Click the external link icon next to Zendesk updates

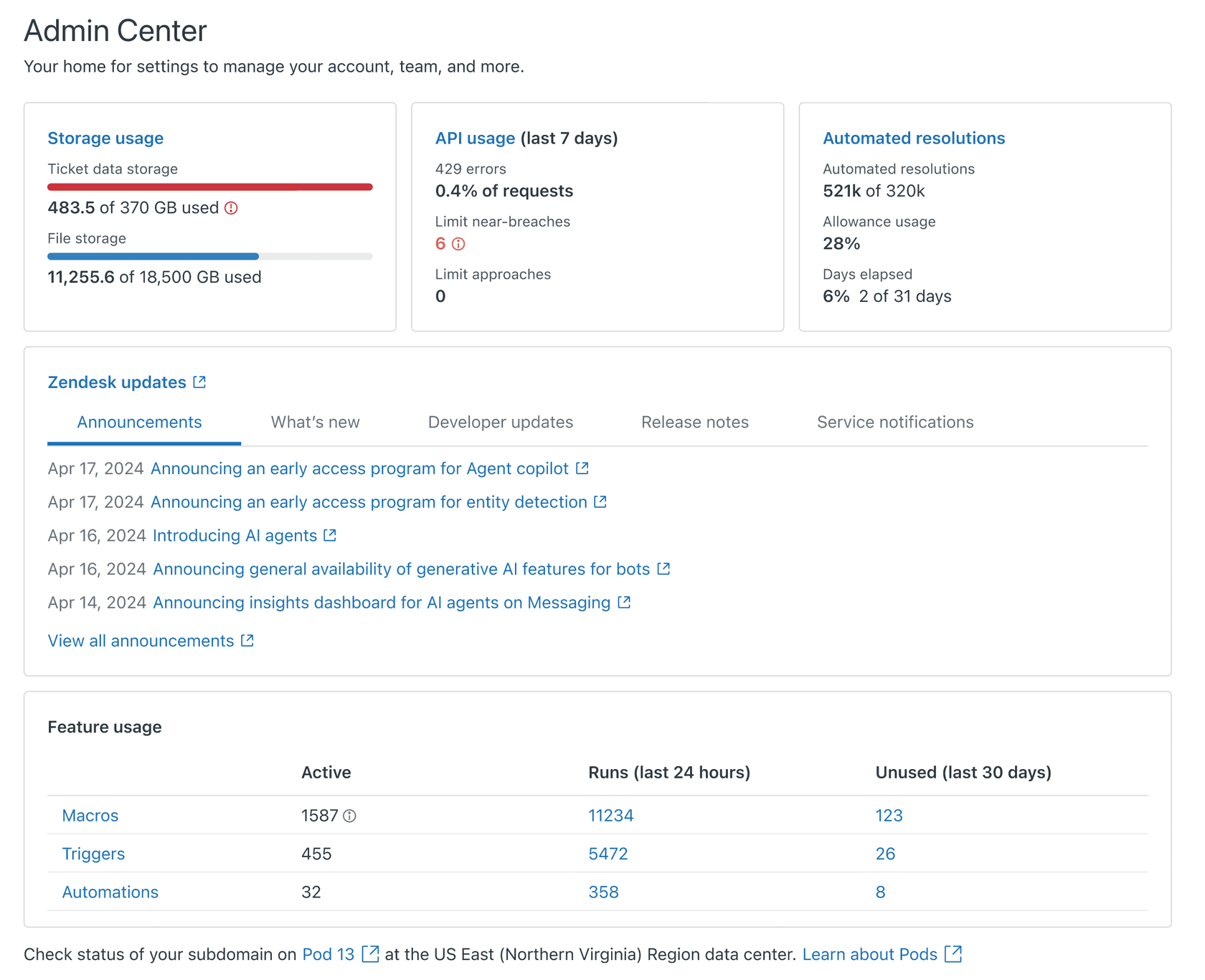199,381
